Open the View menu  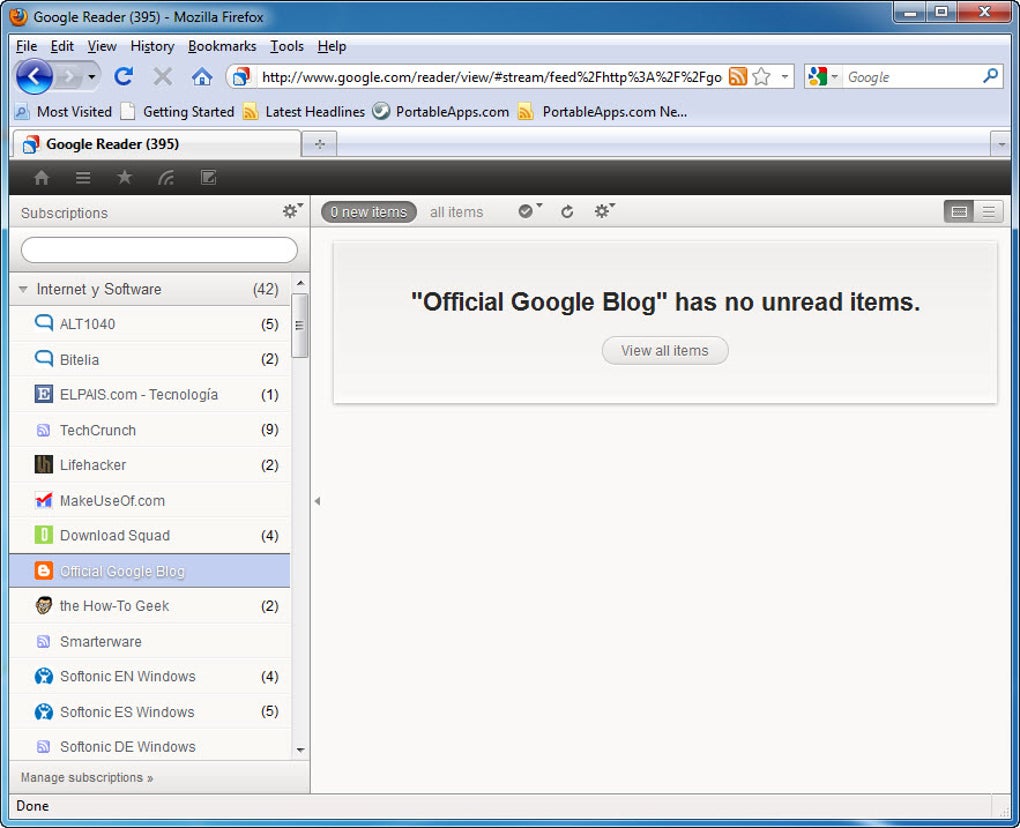(x=102, y=46)
